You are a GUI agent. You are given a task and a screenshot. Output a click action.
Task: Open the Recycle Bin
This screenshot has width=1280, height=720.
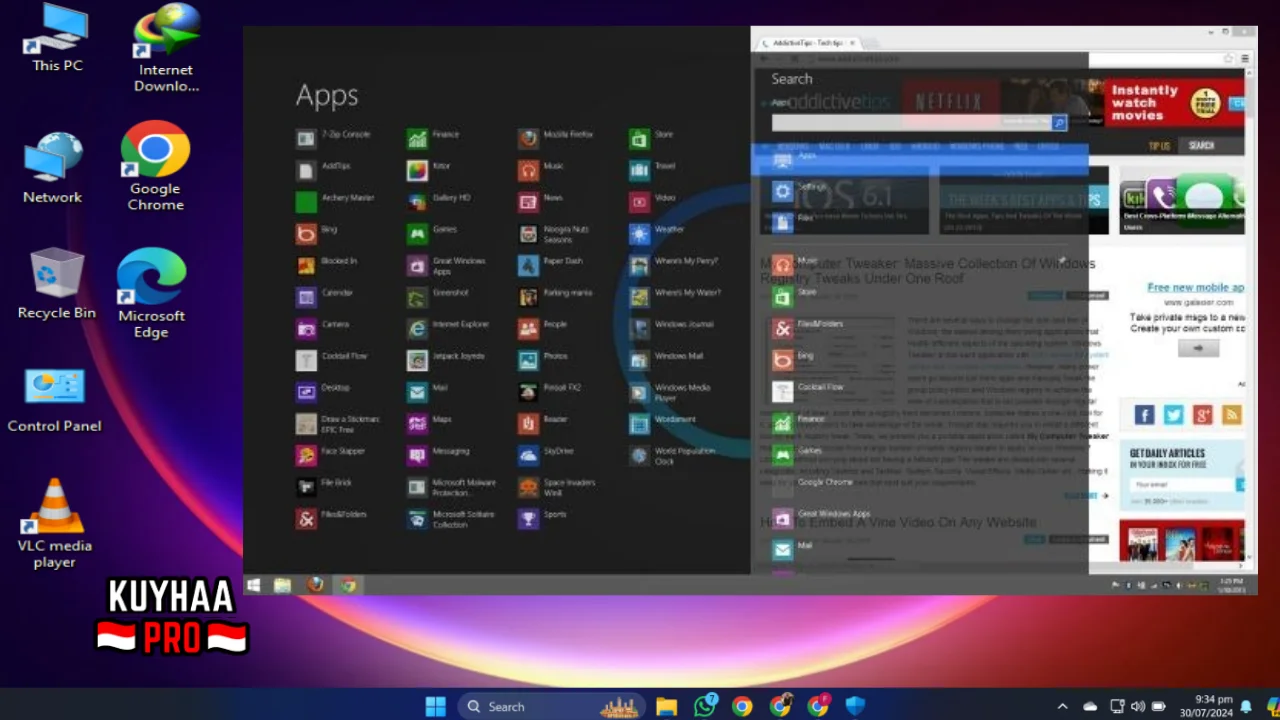pyautogui.click(x=57, y=284)
